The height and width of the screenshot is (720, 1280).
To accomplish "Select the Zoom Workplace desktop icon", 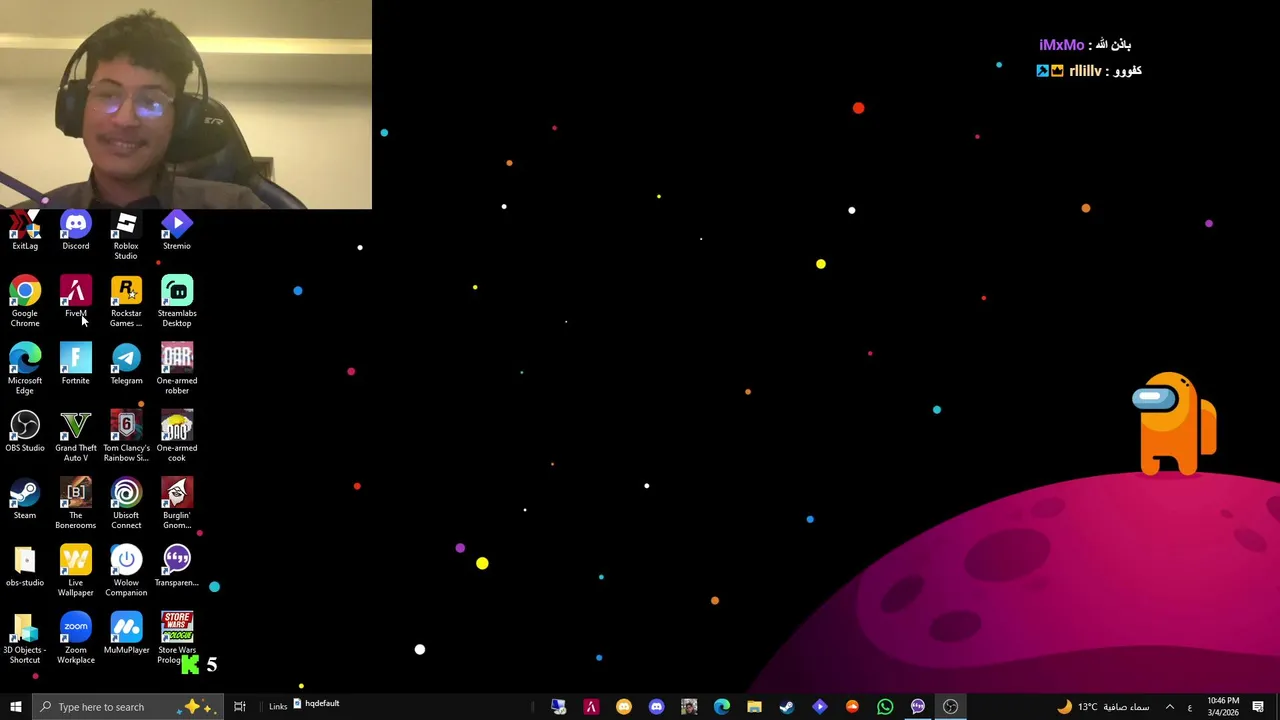I will tap(76, 638).
